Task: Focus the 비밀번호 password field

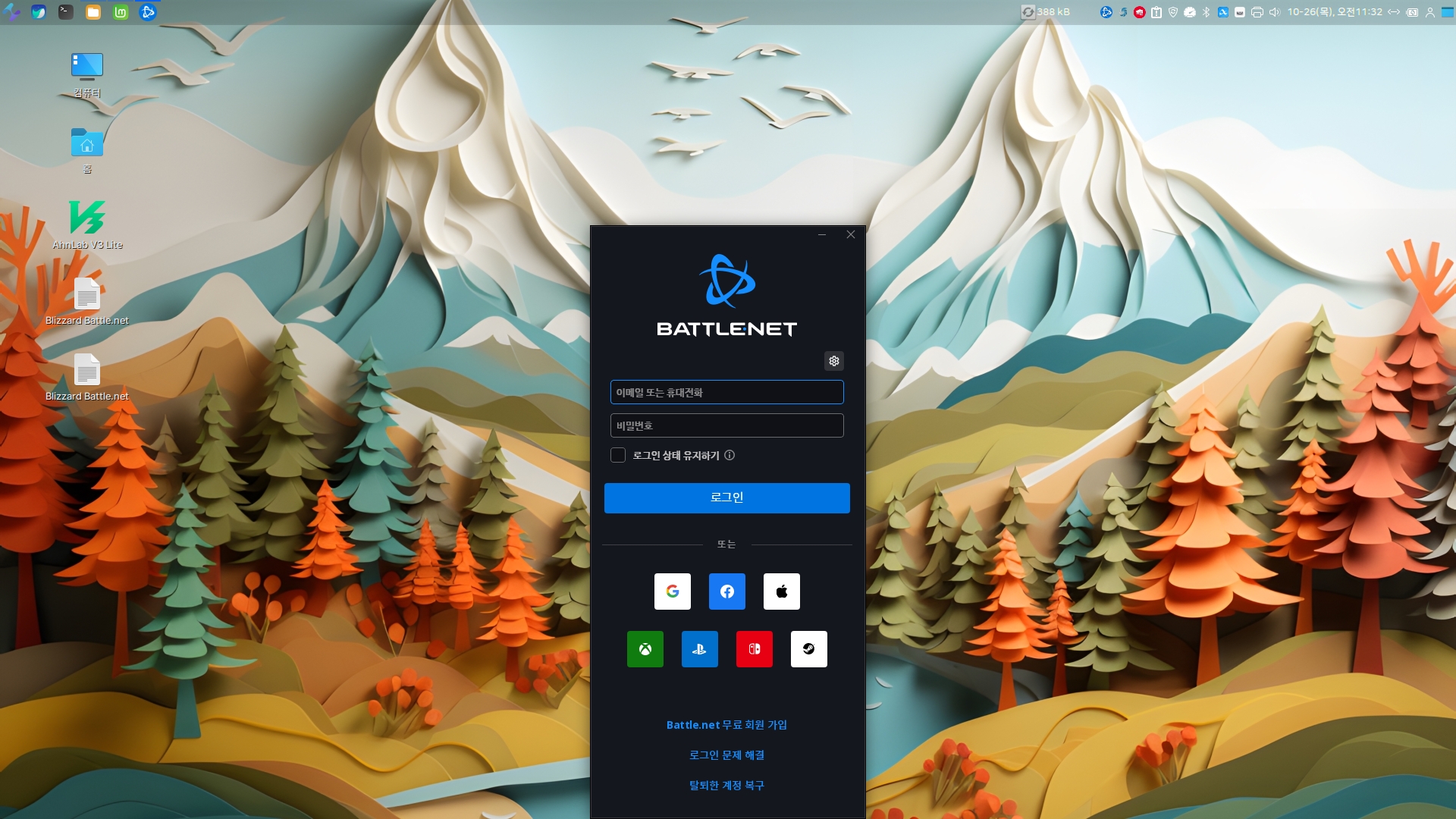Action: (x=726, y=425)
